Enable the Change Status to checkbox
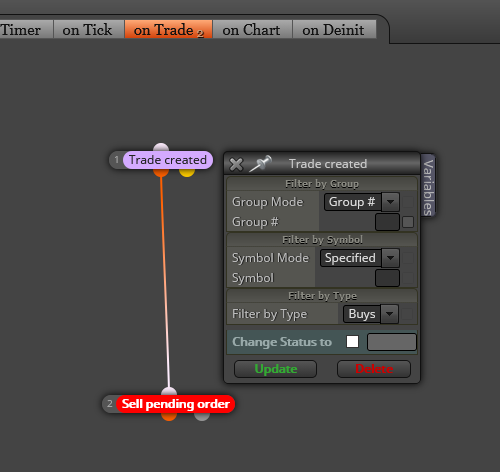This screenshot has height=472, width=500. (x=352, y=342)
